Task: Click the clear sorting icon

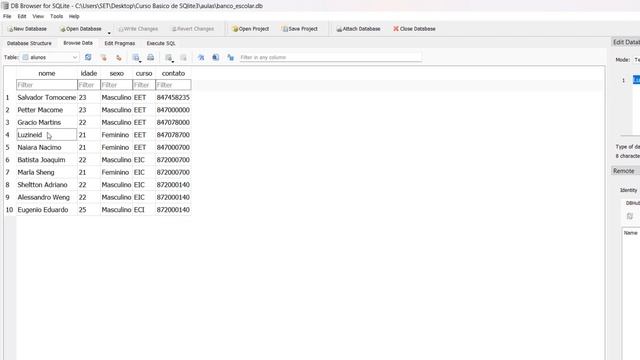Action: (118, 58)
